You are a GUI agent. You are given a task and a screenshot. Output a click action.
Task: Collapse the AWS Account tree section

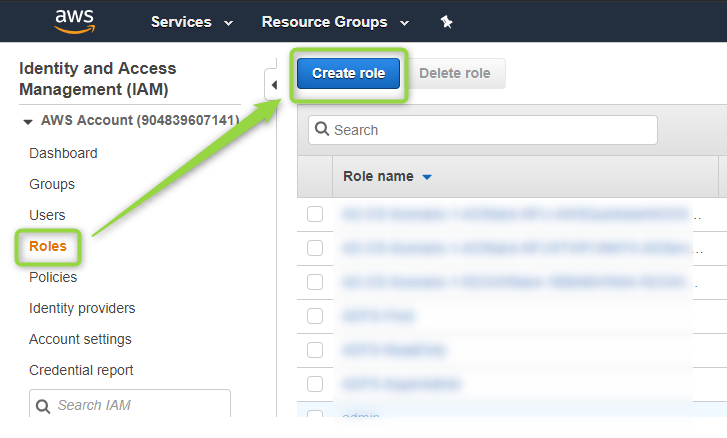(x=28, y=122)
